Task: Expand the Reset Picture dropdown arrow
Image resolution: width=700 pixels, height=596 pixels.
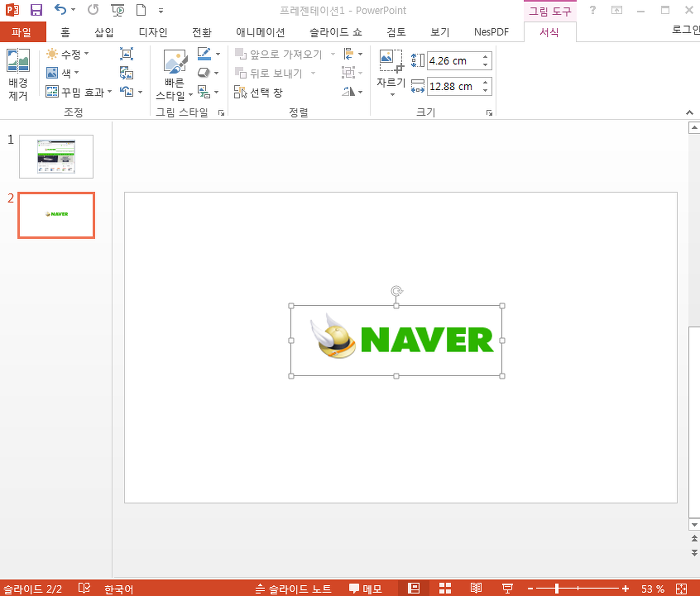Action: point(140,92)
